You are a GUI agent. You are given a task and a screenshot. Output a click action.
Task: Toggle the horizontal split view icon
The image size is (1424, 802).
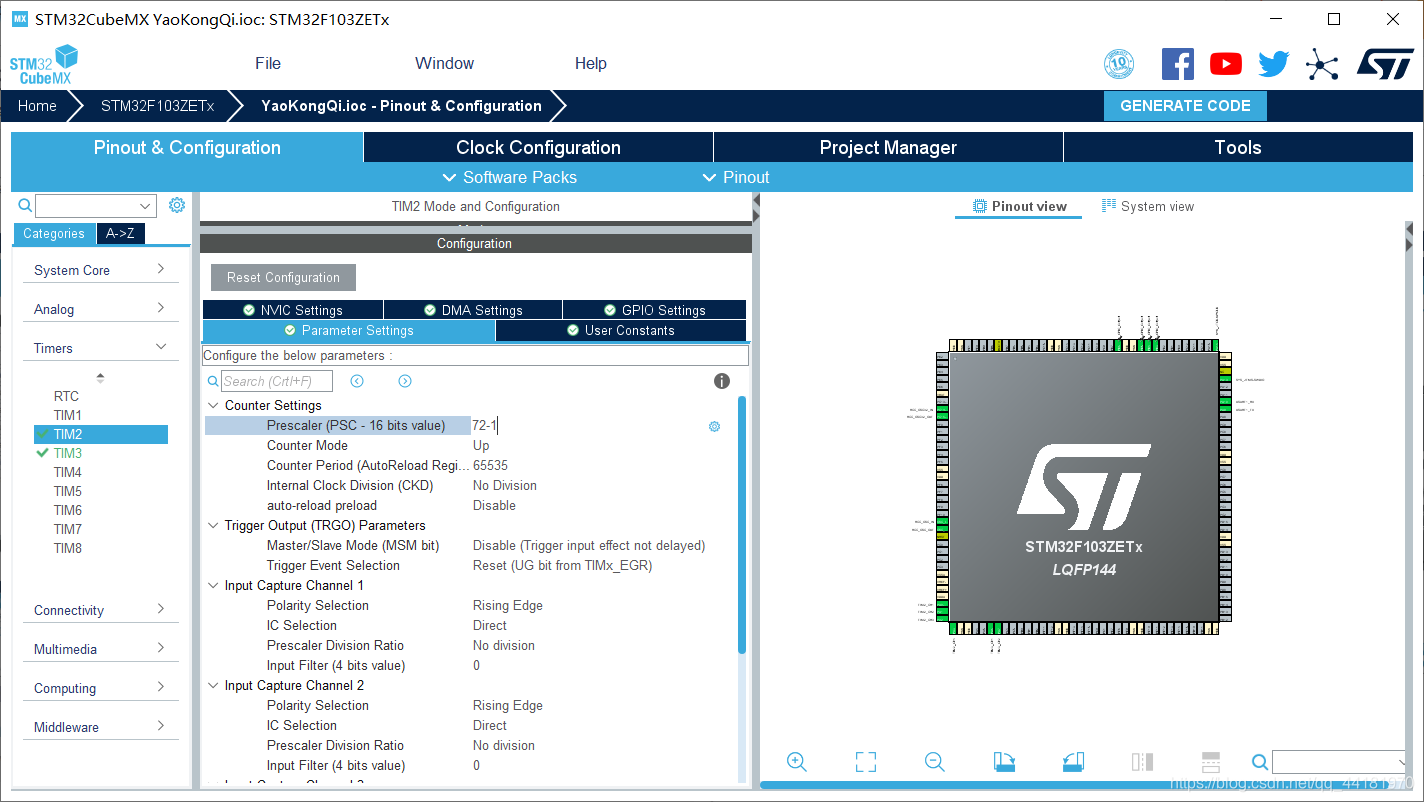pyautogui.click(x=1210, y=762)
